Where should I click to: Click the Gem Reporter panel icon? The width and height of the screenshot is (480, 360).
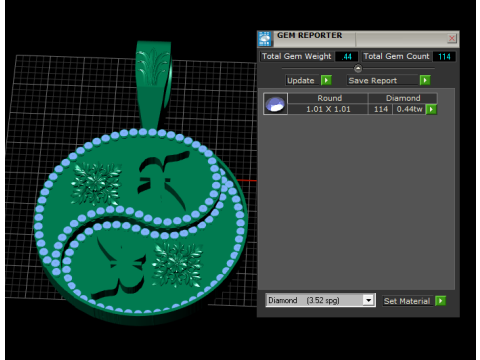click(265, 39)
